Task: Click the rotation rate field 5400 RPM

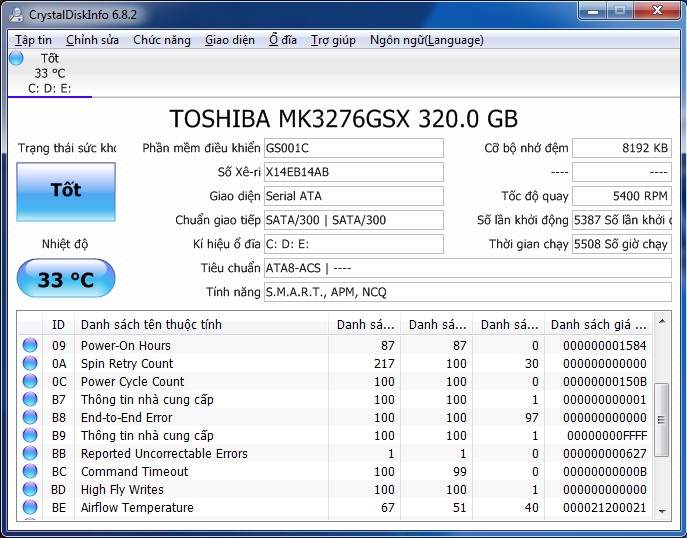Action: [x=622, y=196]
